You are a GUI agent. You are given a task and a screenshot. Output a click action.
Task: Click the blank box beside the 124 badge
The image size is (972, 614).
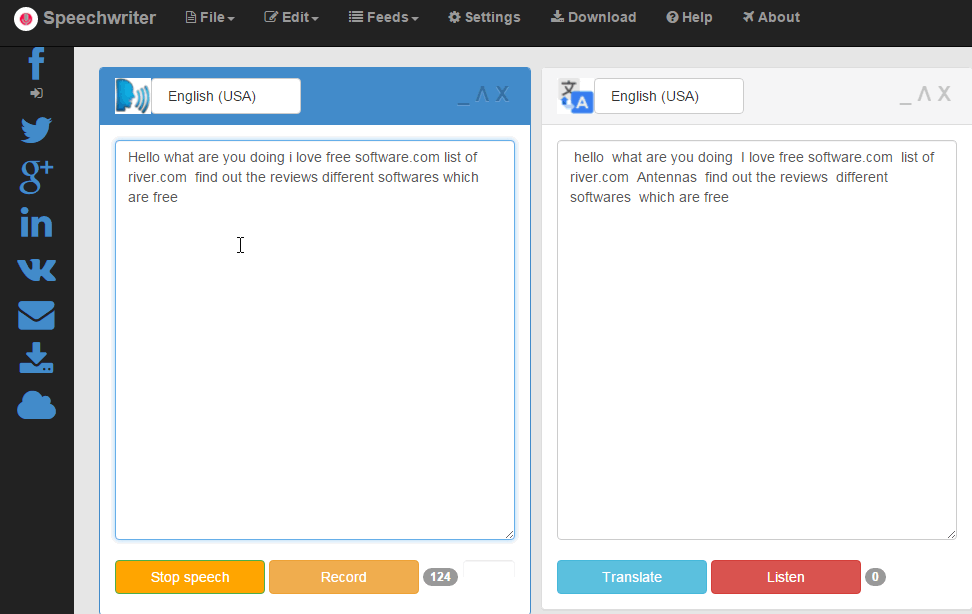pos(489,569)
